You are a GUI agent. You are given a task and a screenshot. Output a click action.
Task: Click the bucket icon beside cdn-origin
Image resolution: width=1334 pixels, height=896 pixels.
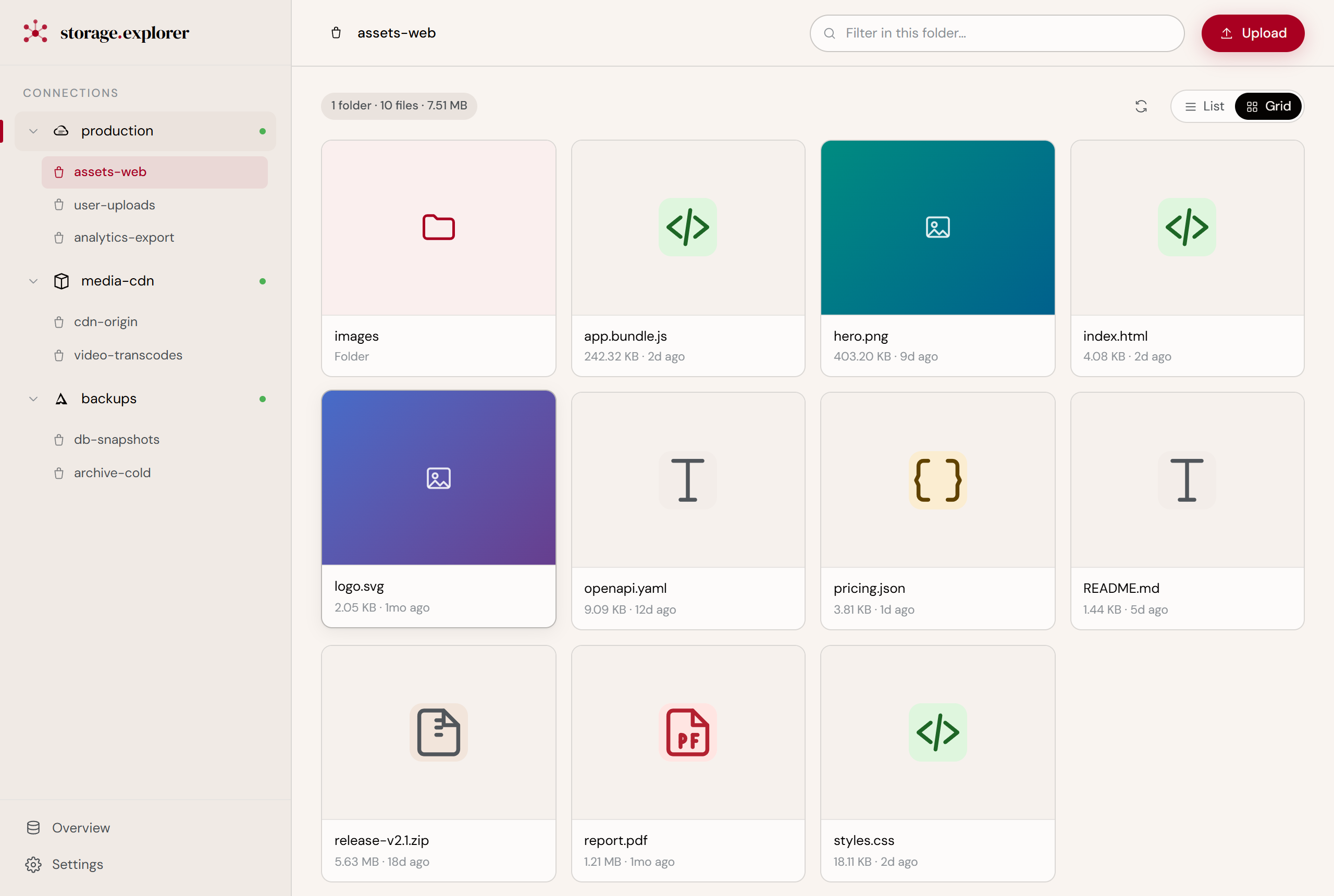pos(59,322)
